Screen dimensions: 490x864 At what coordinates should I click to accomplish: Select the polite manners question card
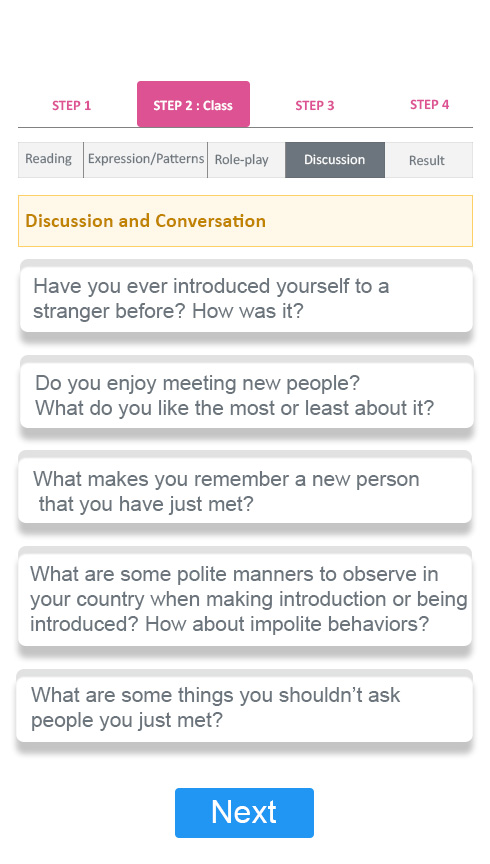click(x=245, y=600)
